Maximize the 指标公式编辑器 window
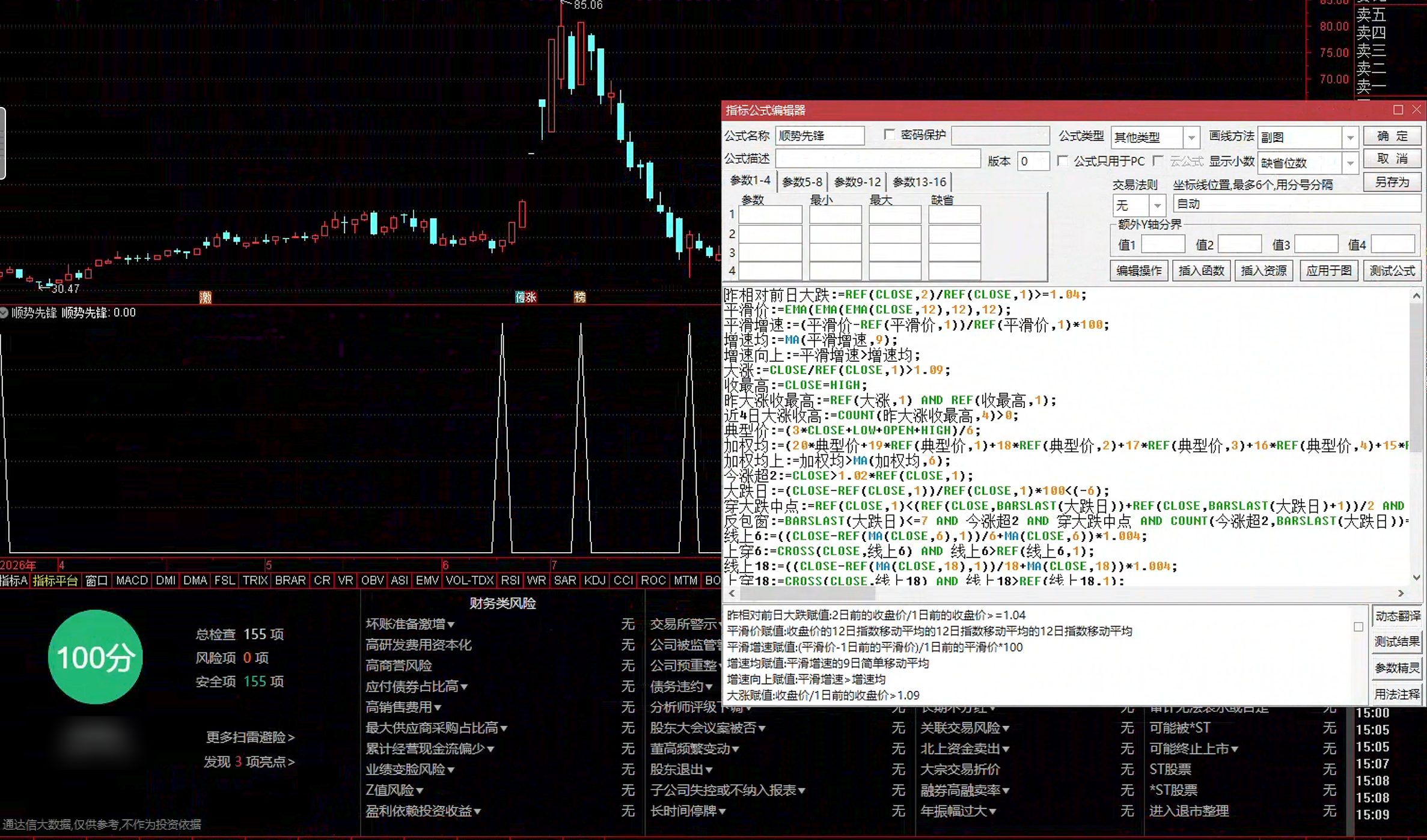 coord(1398,110)
